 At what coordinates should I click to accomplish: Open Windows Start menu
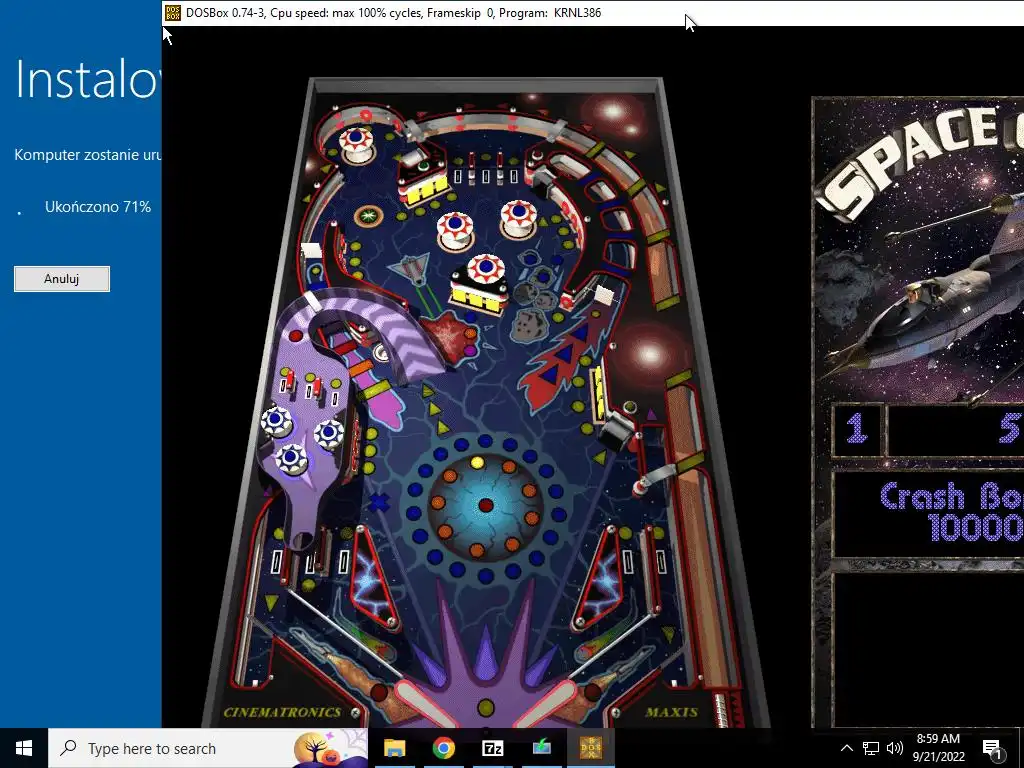24,748
